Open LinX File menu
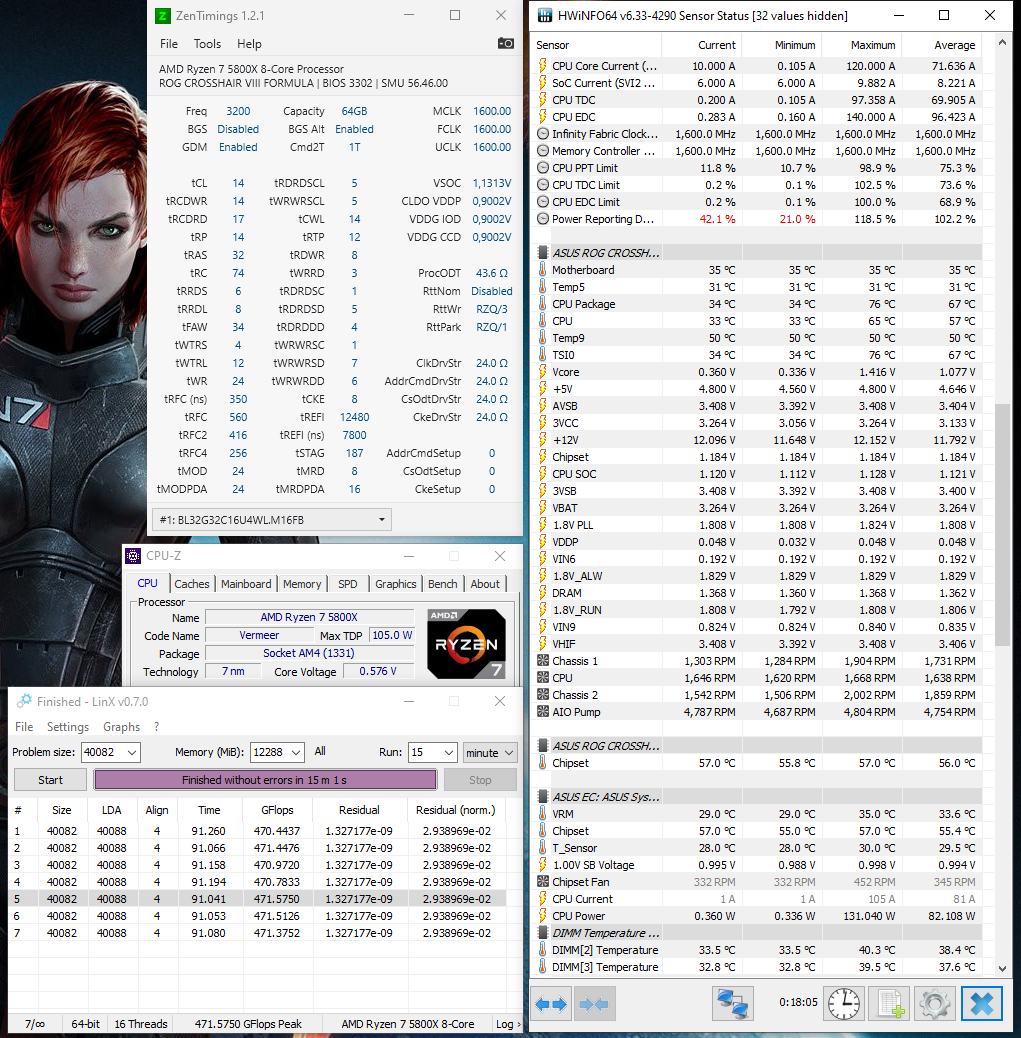Screen dimensions: 1021x1038 point(24,727)
